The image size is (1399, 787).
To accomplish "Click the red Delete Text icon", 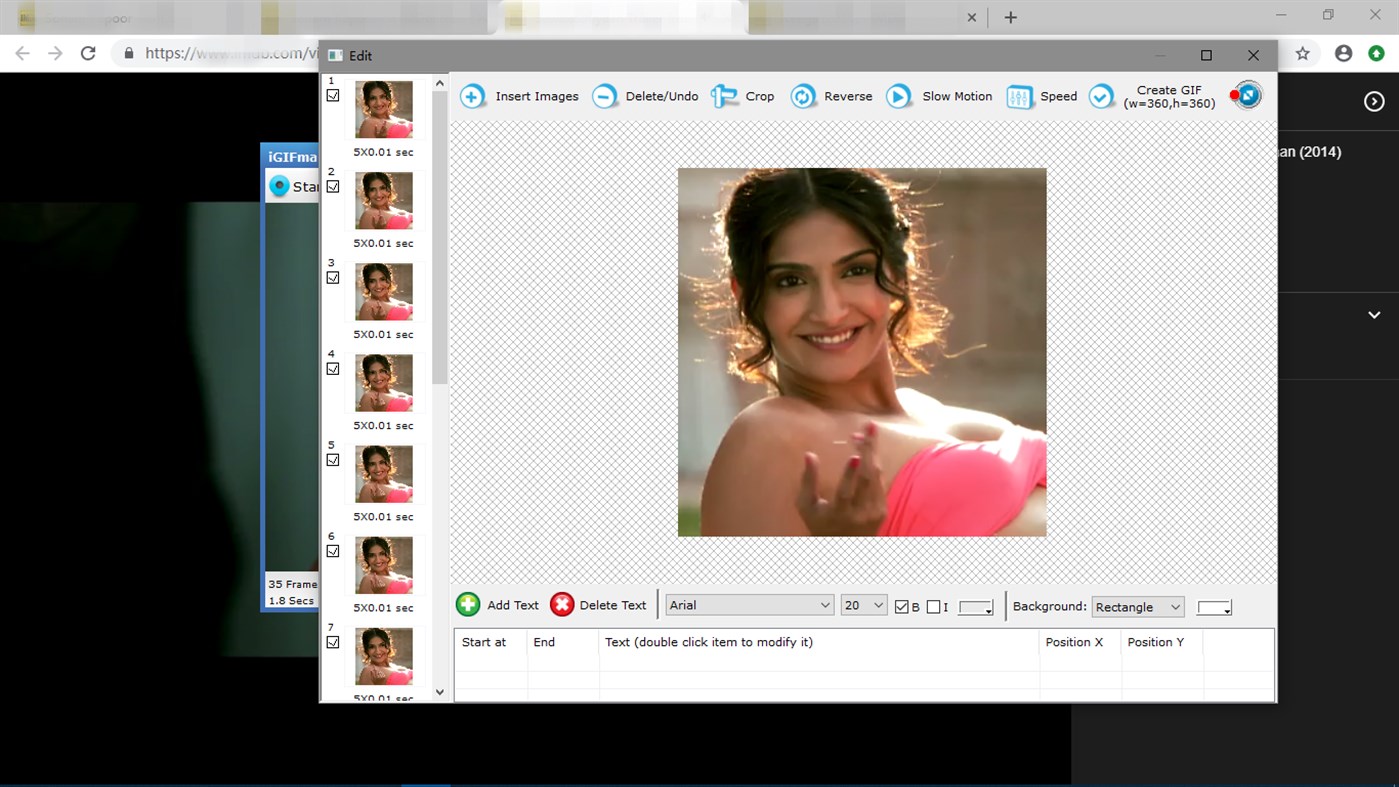I will coord(562,604).
